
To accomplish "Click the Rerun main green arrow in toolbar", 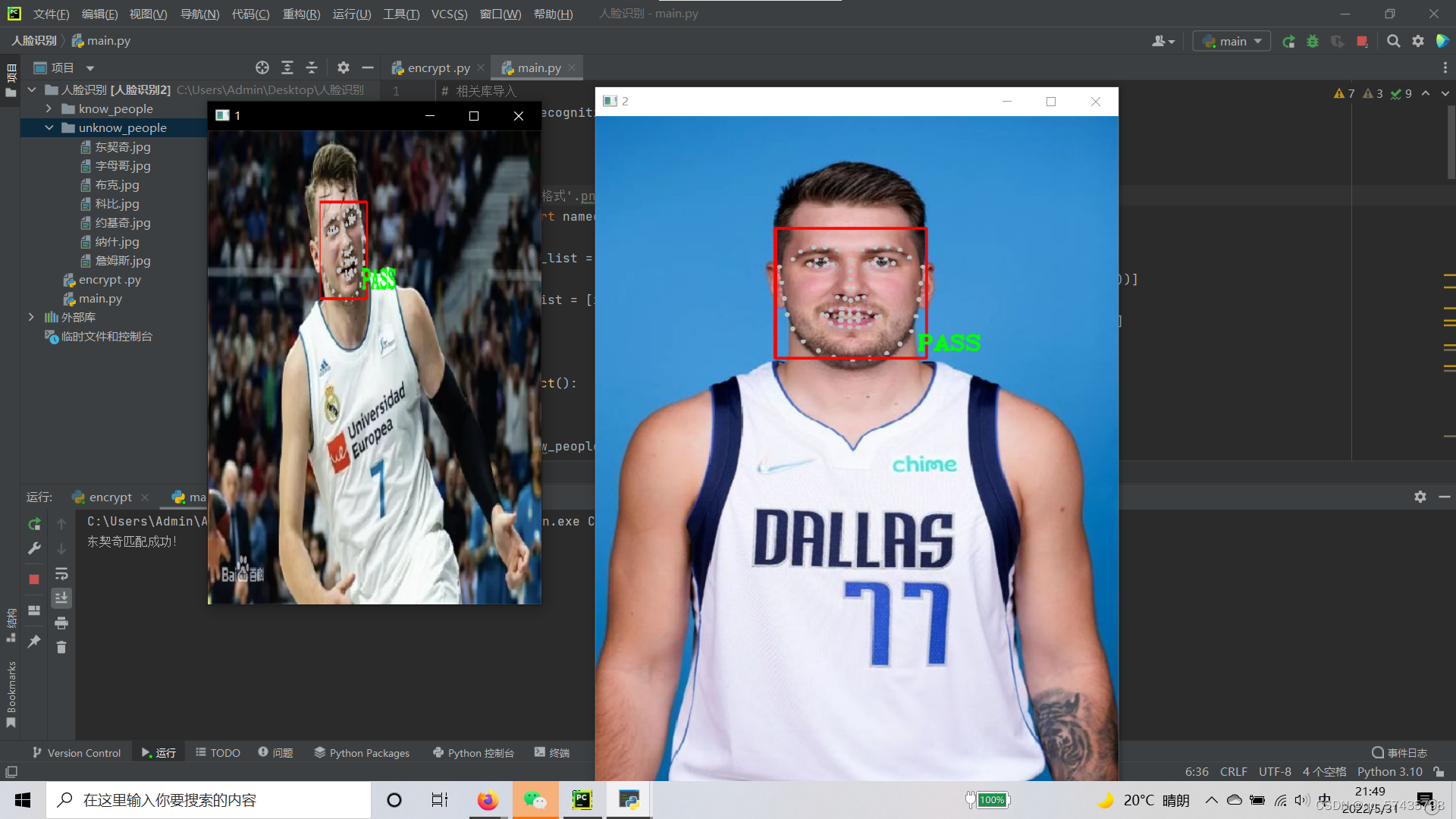I will pyautogui.click(x=1288, y=42).
